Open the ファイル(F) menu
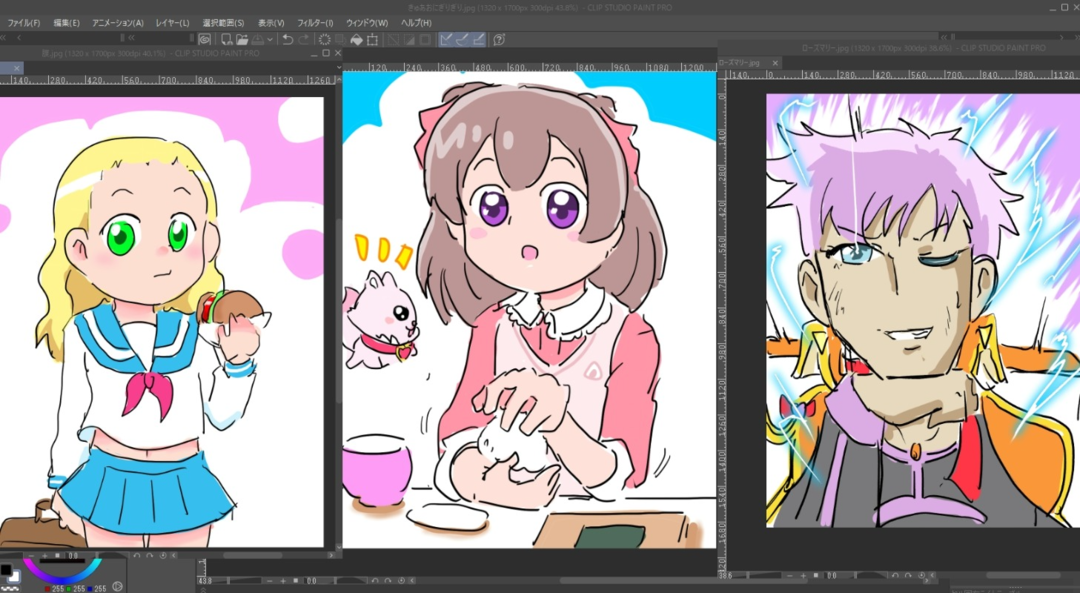The width and height of the screenshot is (1080, 593). (x=23, y=23)
